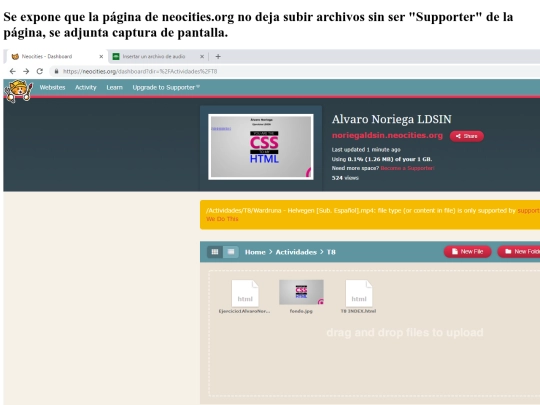This screenshot has height=405, width=540.
Task: Click T8 in the breadcrumb
Action: [331, 252]
